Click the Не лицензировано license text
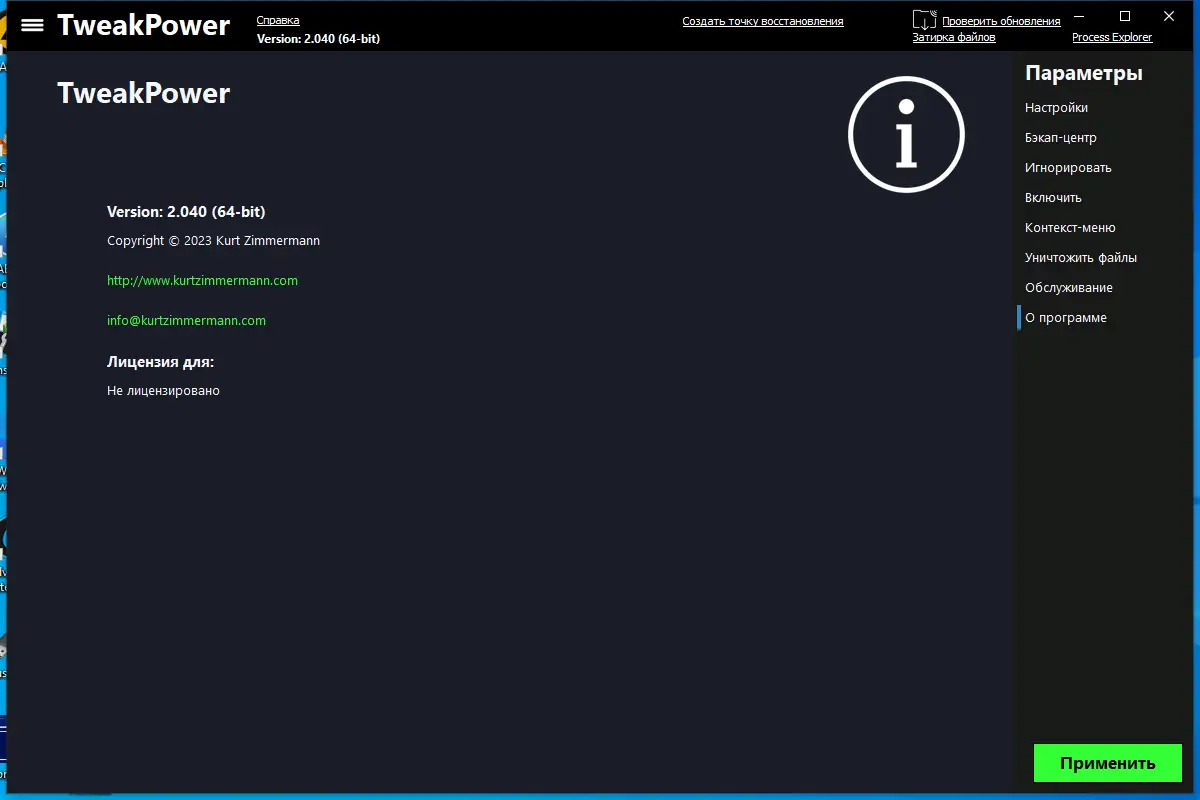1200x800 pixels. click(163, 391)
